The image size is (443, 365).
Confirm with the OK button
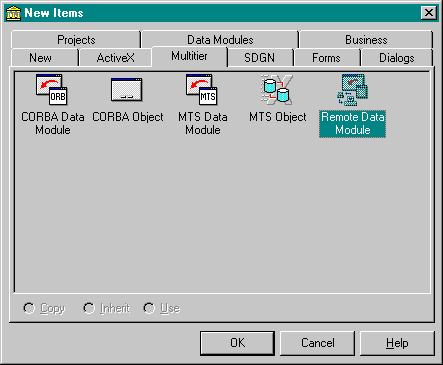click(237, 343)
